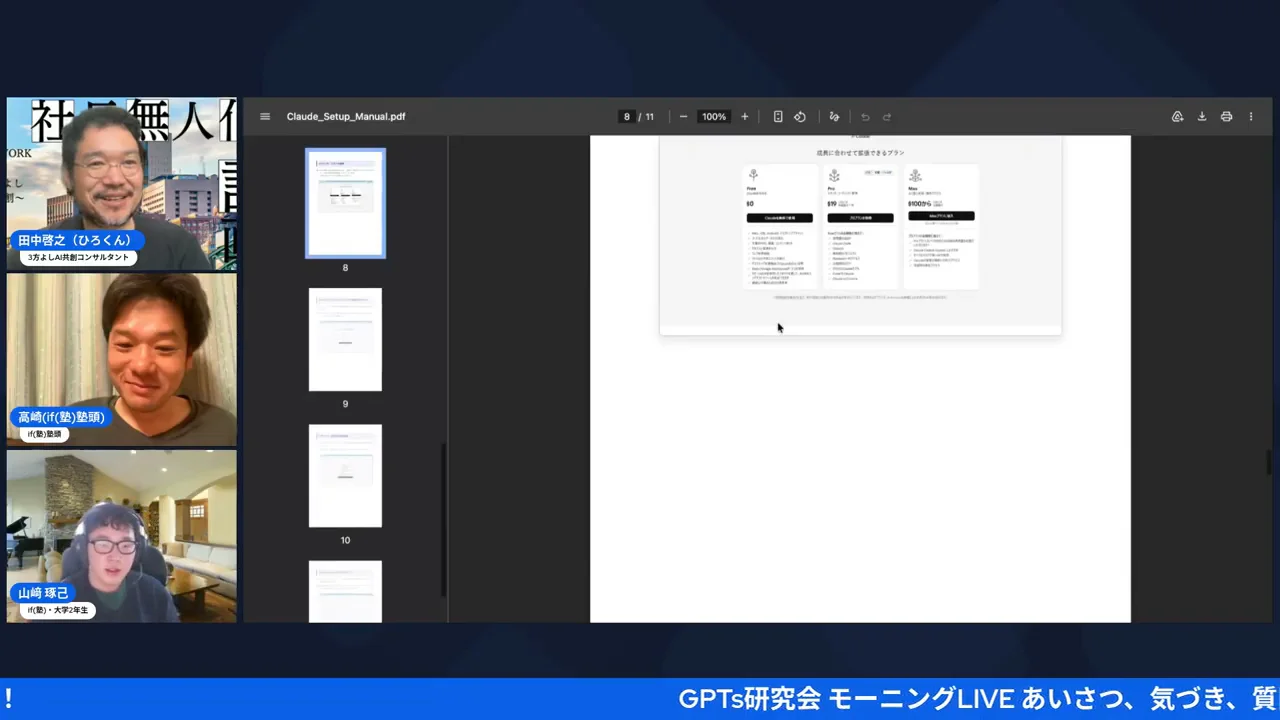Click the billing period toggle in Pro card
1280x720 pixels.
[879, 172]
